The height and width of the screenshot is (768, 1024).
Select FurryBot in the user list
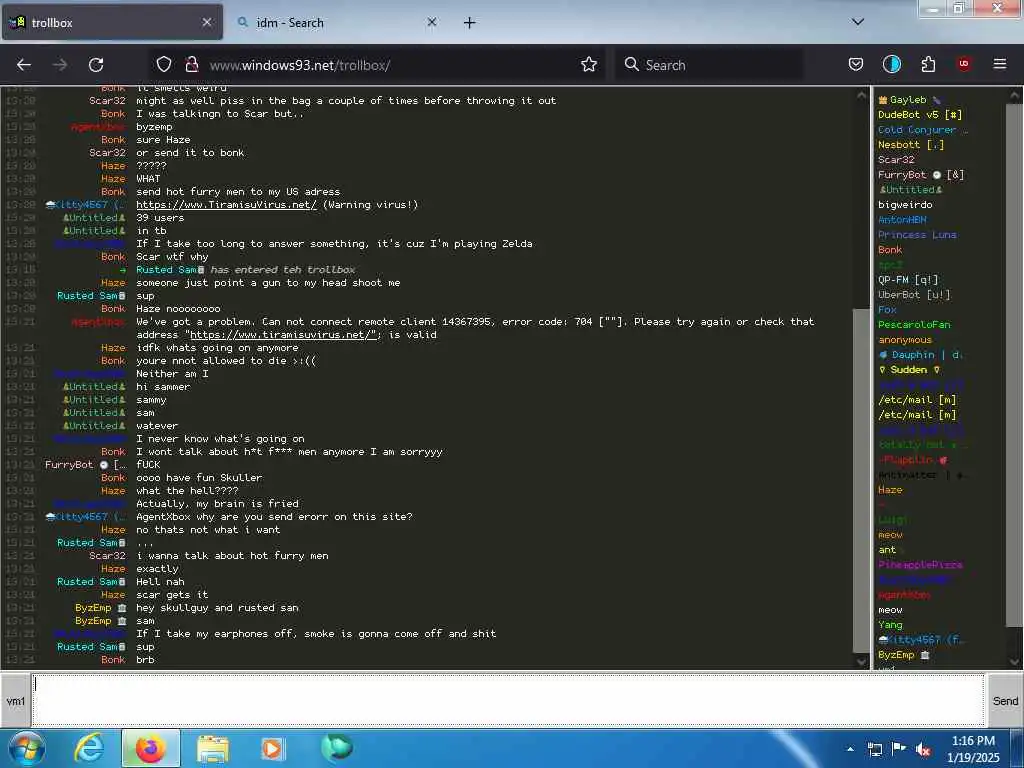[x=921, y=174]
